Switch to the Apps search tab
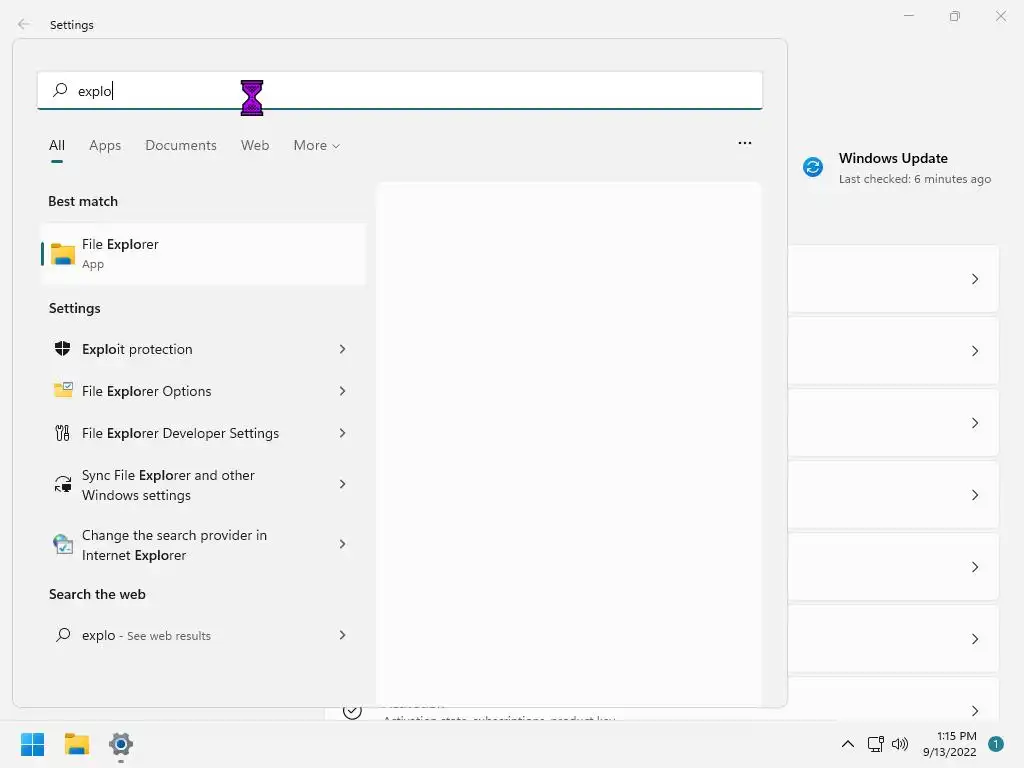1024x768 pixels. click(x=105, y=145)
